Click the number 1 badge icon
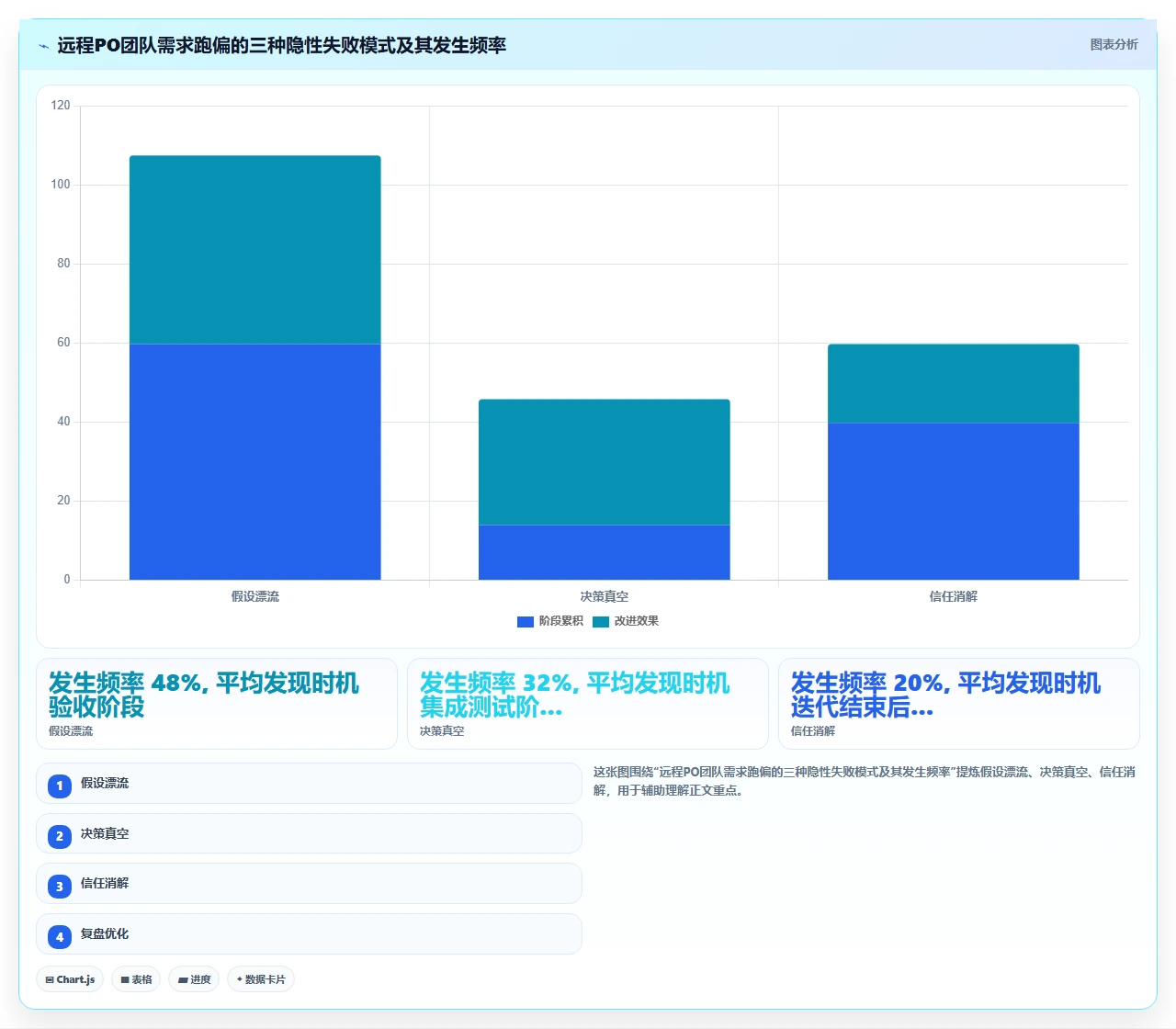This screenshot has width=1176, height=1029. [60, 786]
